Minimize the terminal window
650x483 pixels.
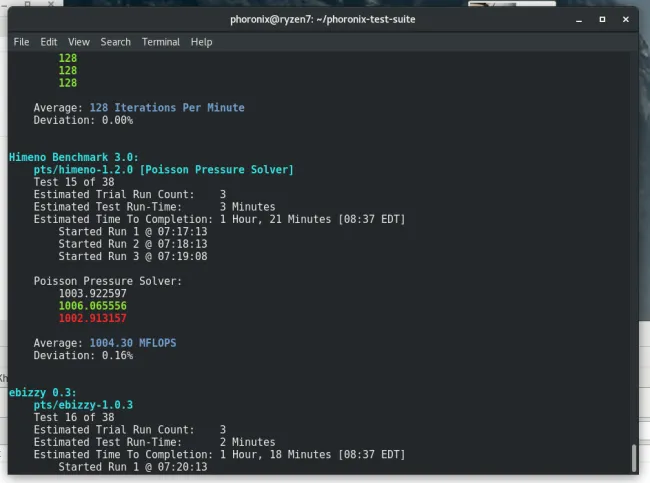[x=579, y=20]
